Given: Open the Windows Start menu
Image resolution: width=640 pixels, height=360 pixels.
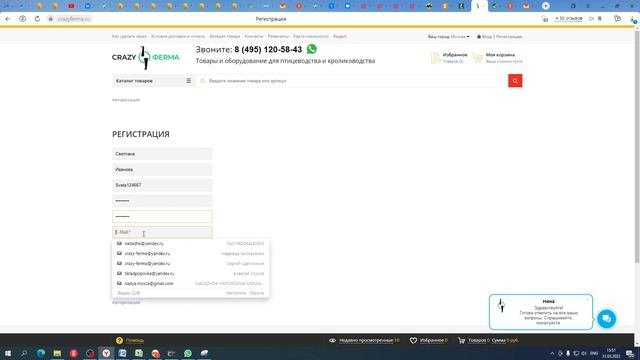Looking at the screenshot, I should click(x=8, y=353).
